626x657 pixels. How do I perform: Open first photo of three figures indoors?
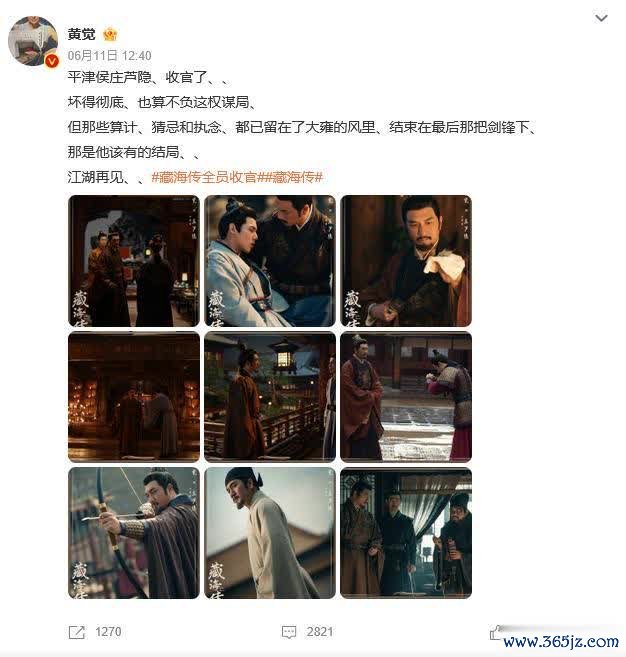pos(134,261)
